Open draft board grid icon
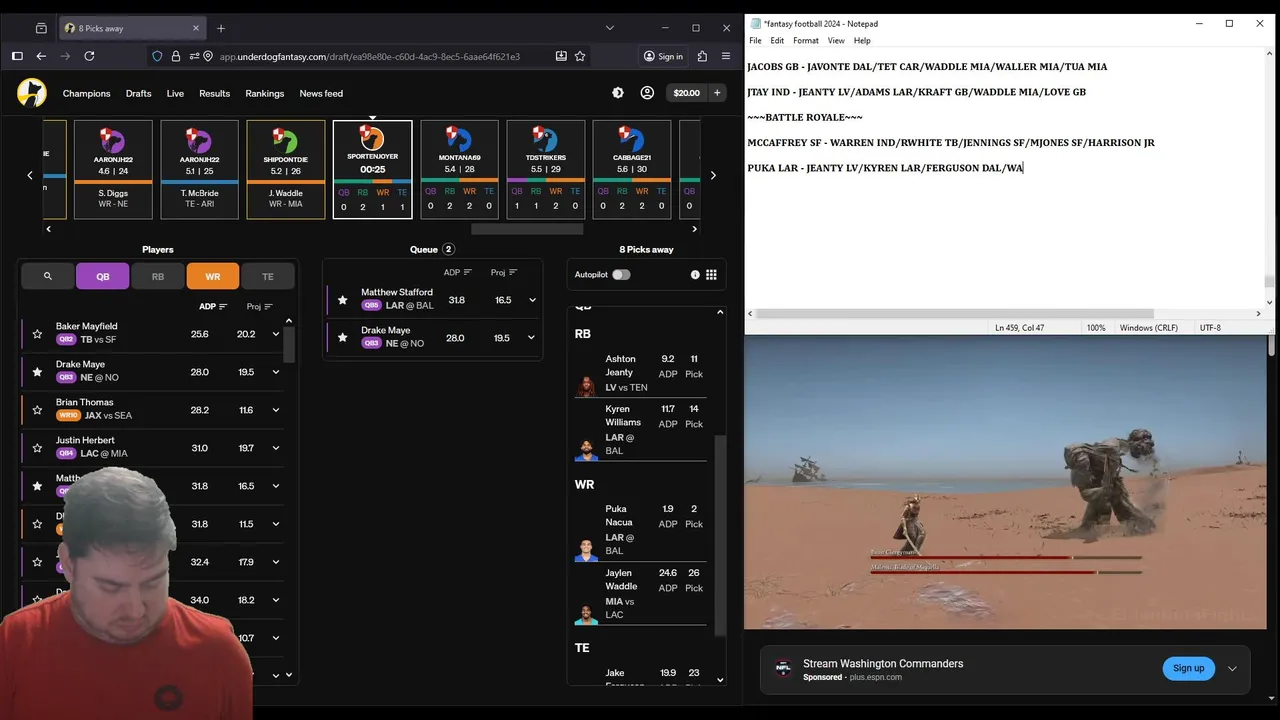Screen dimensions: 1280x720 click(711, 274)
